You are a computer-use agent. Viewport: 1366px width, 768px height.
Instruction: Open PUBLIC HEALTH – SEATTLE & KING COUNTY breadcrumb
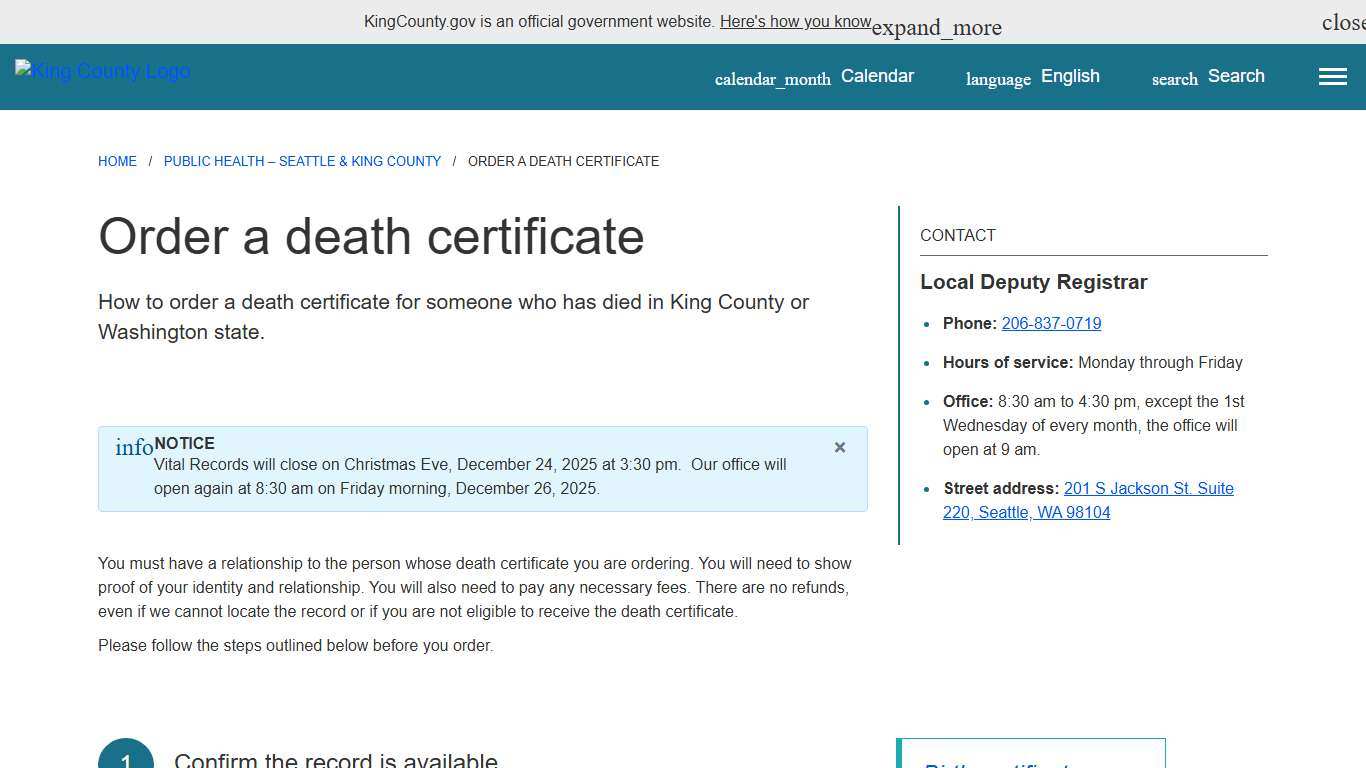pyautogui.click(x=302, y=161)
